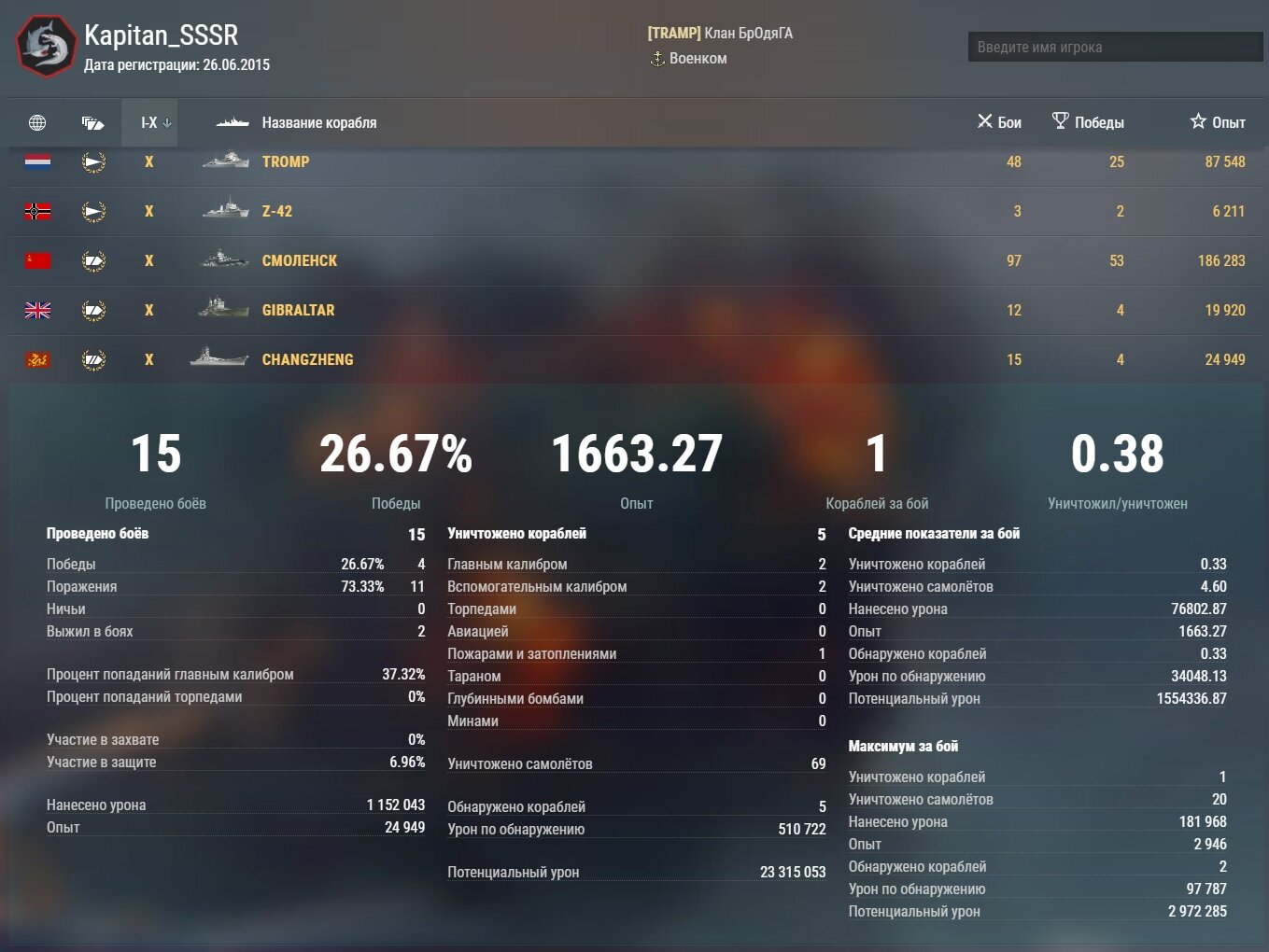Click cruiser class icon in СМОЛЕНСК row
The height and width of the screenshot is (952, 1269).
click(x=93, y=260)
